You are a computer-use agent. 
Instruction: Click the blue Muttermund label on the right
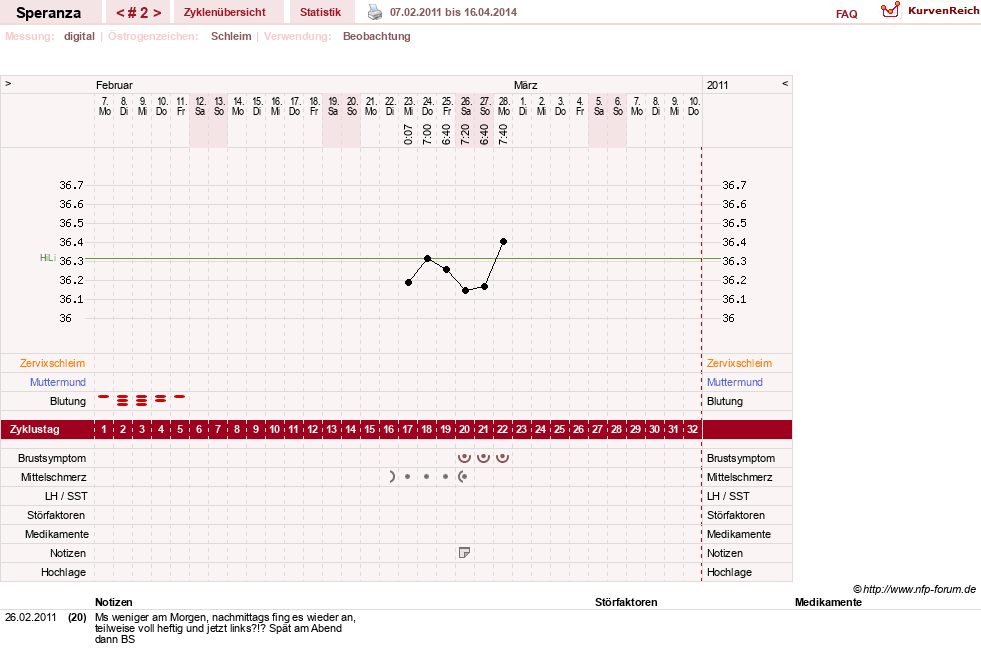(735, 382)
